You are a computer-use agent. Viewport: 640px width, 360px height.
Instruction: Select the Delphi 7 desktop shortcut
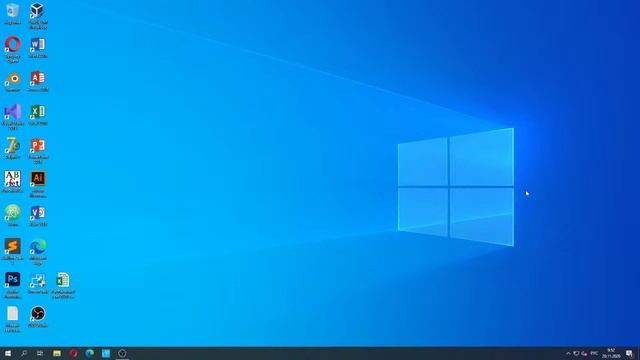click(13, 148)
